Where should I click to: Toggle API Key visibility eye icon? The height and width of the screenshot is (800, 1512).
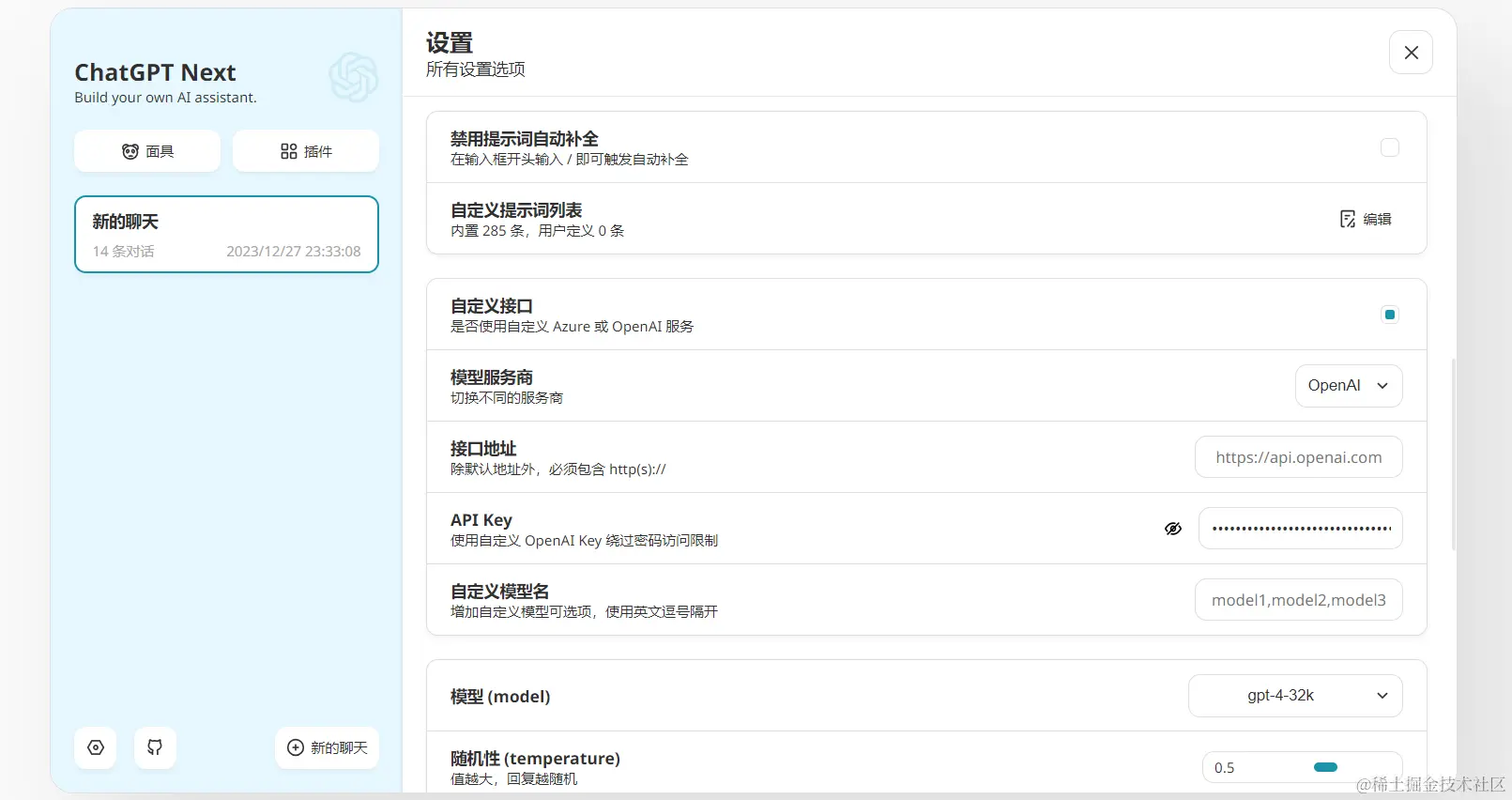1173,529
